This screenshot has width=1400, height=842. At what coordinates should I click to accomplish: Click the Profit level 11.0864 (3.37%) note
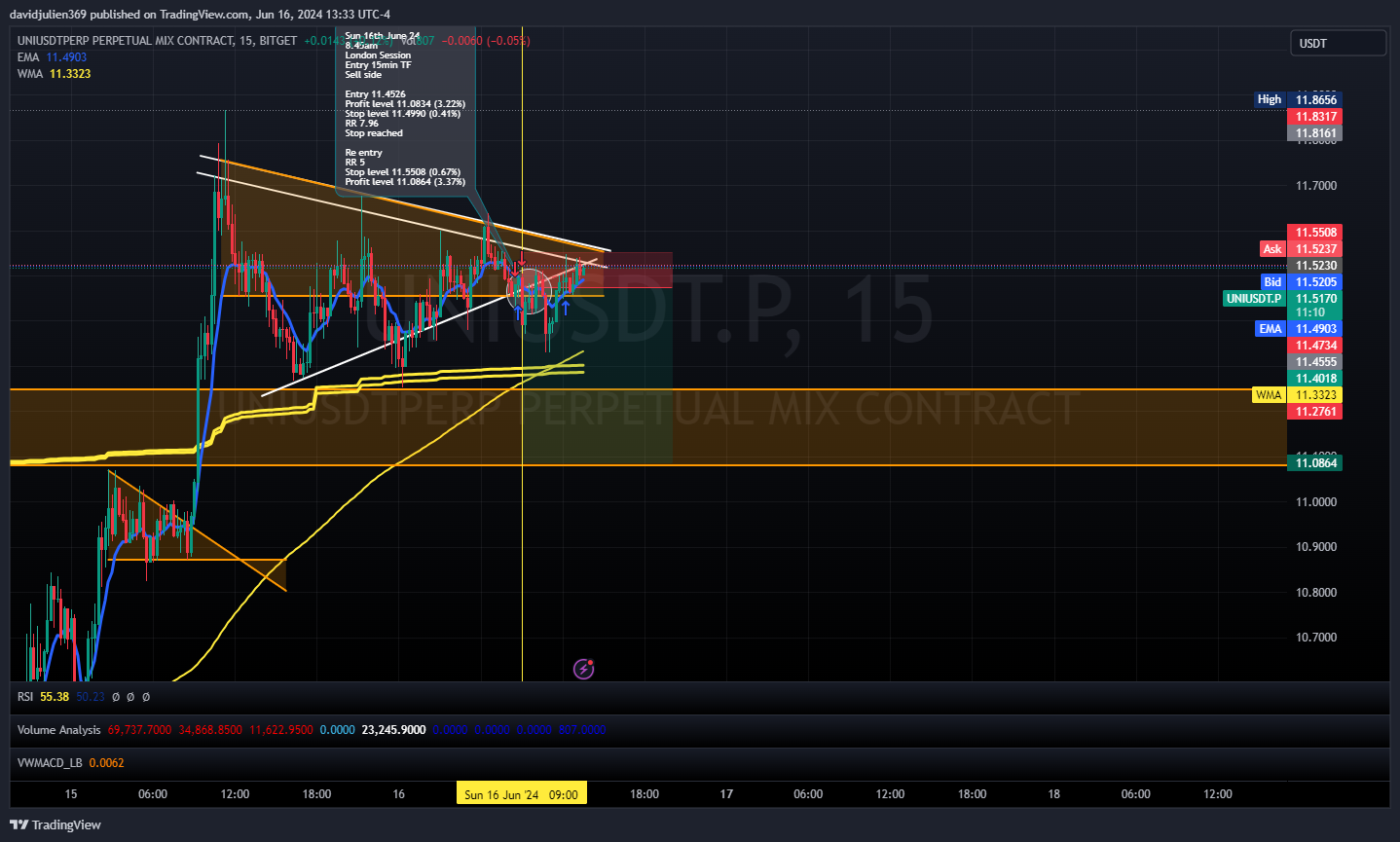pyautogui.click(x=405, y=182)
